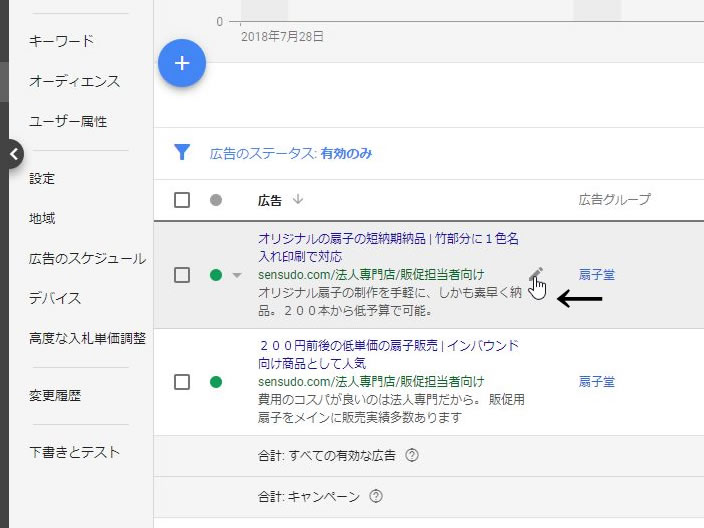The image size is (704, 528).
Task: Open status dropdown arrow on first ad
Action: coord(237,276)
